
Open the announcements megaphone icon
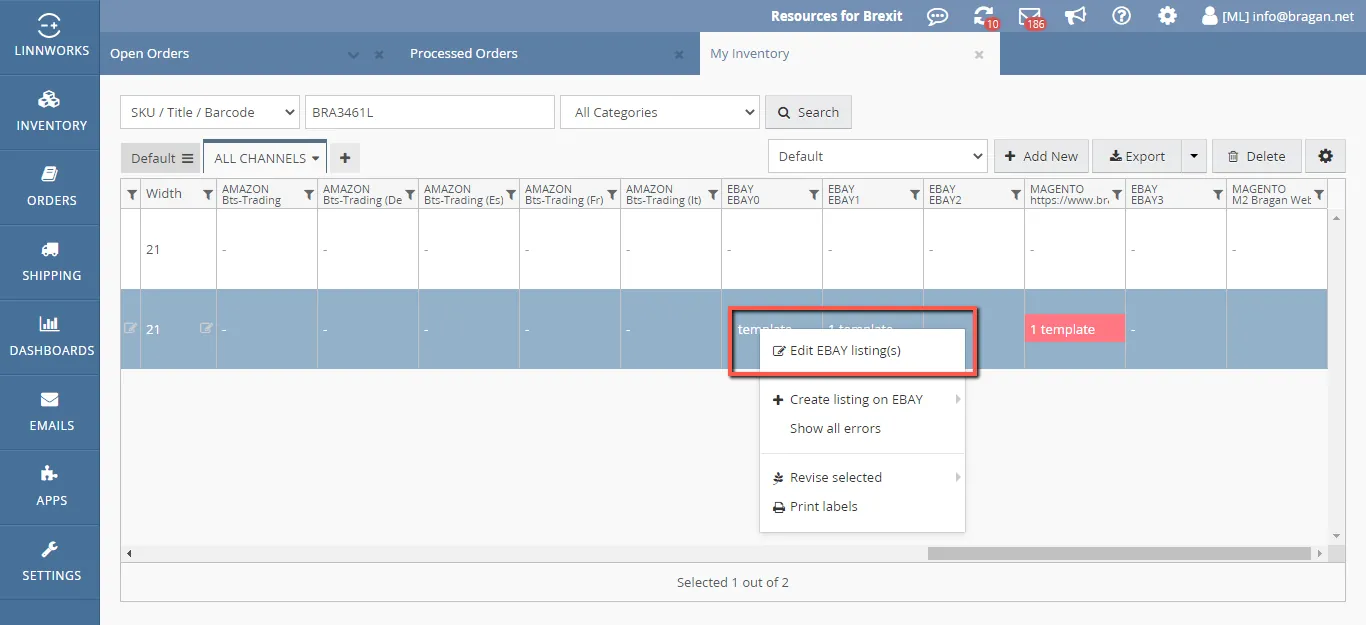click(x=1076, y=16)
